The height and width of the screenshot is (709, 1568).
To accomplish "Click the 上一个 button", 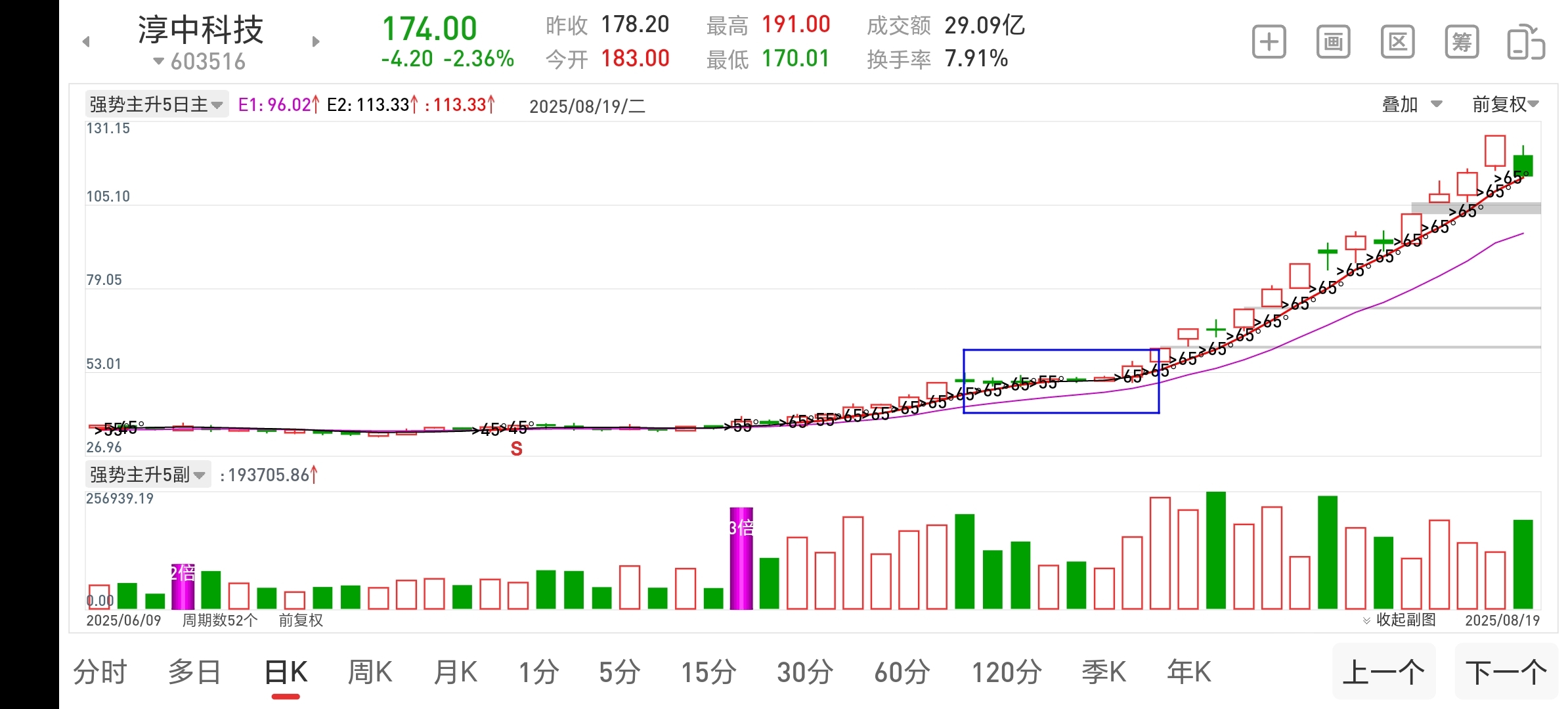I will point(1383,672).
